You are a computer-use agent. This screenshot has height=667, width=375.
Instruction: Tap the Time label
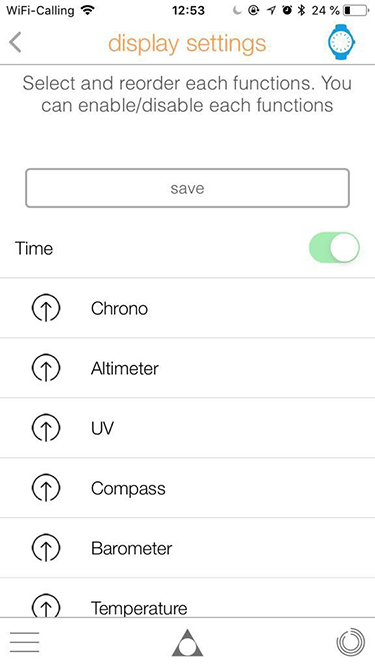pyautogui.click(x=34, y=248)
